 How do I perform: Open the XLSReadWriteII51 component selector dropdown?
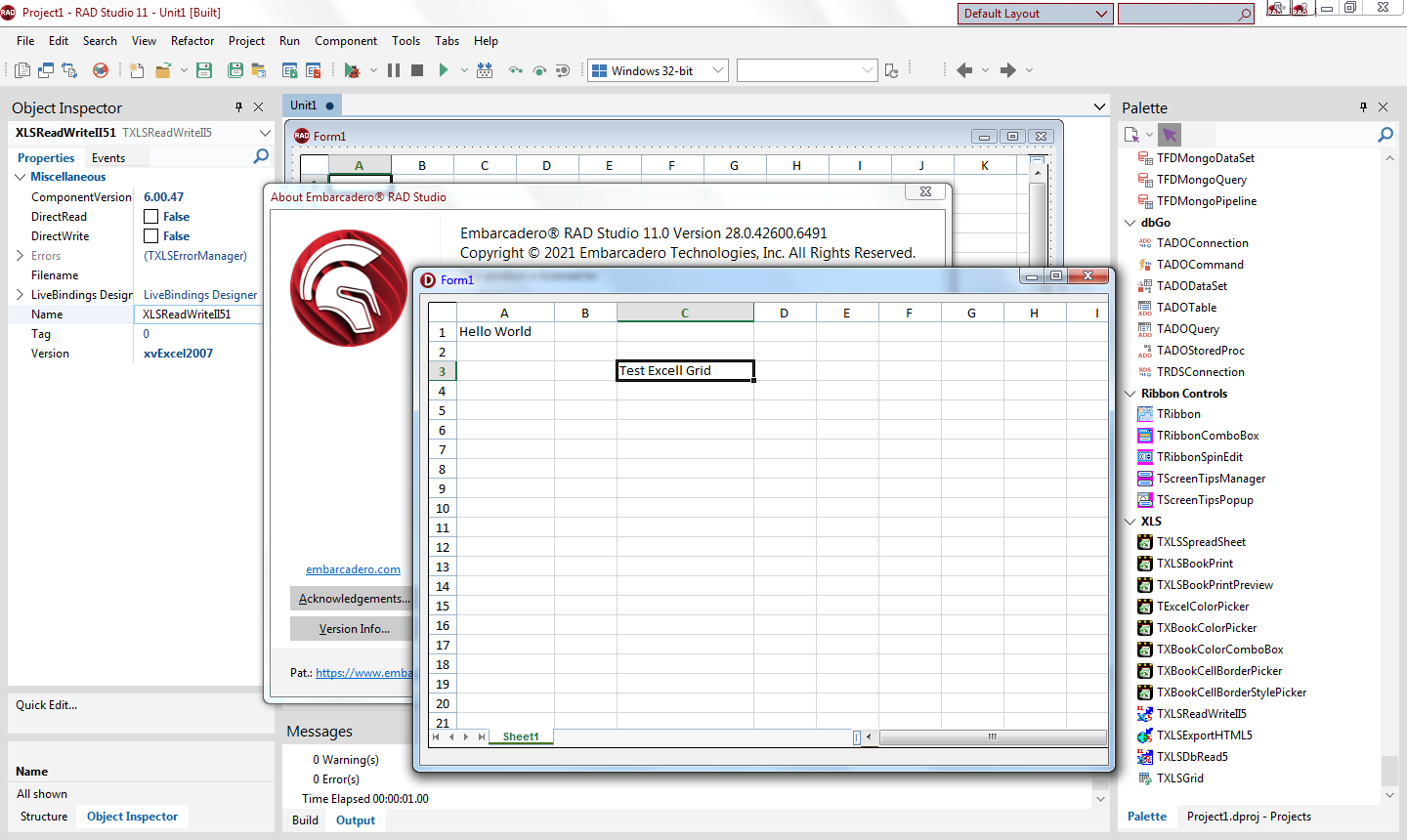click(x=265, y=133)
